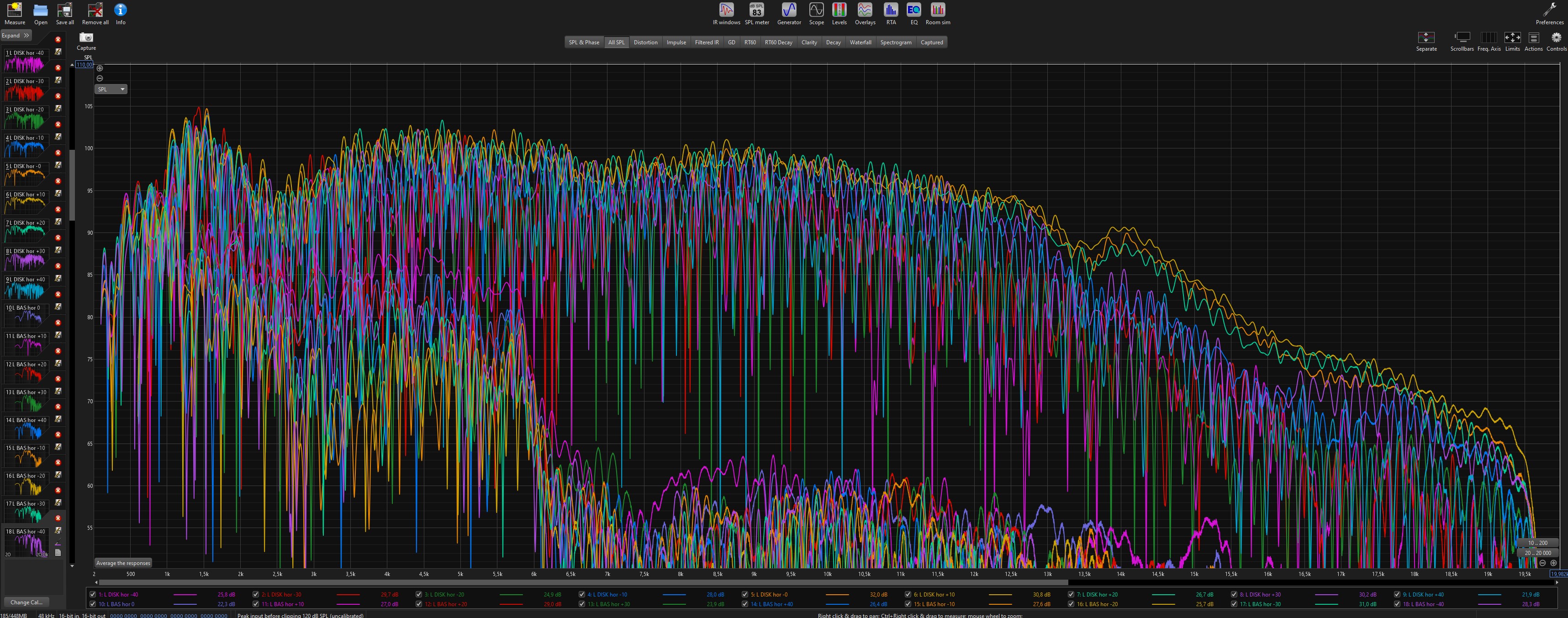The width and height of the screenshot is (1568, 618).
Task: Disable '5: L DISK hor -0' trace checkbox
Action: coord(745,594)
